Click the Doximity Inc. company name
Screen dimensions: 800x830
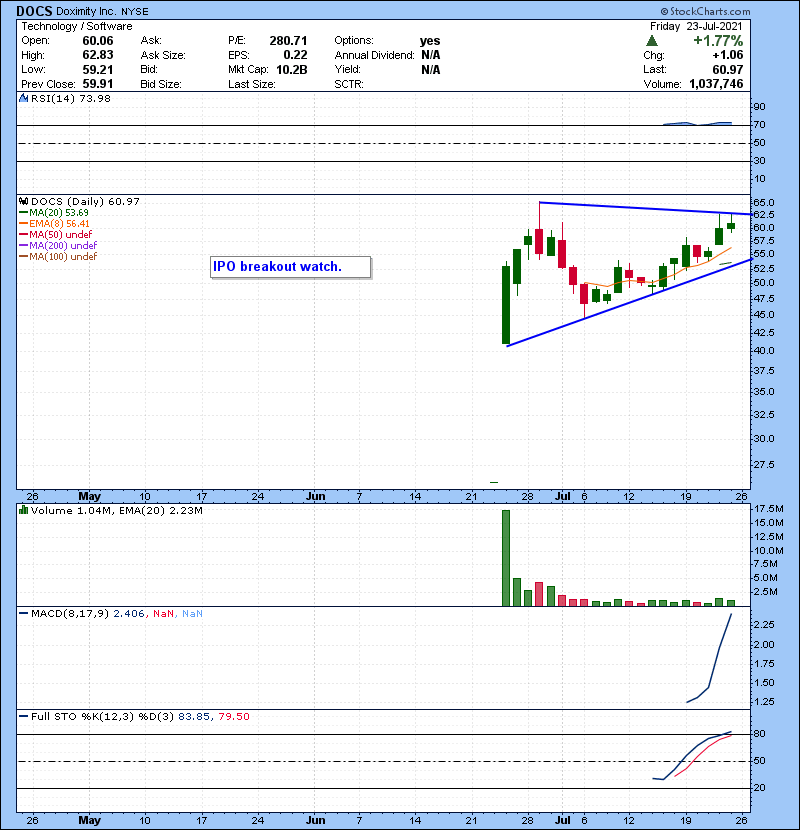point(87,11)
